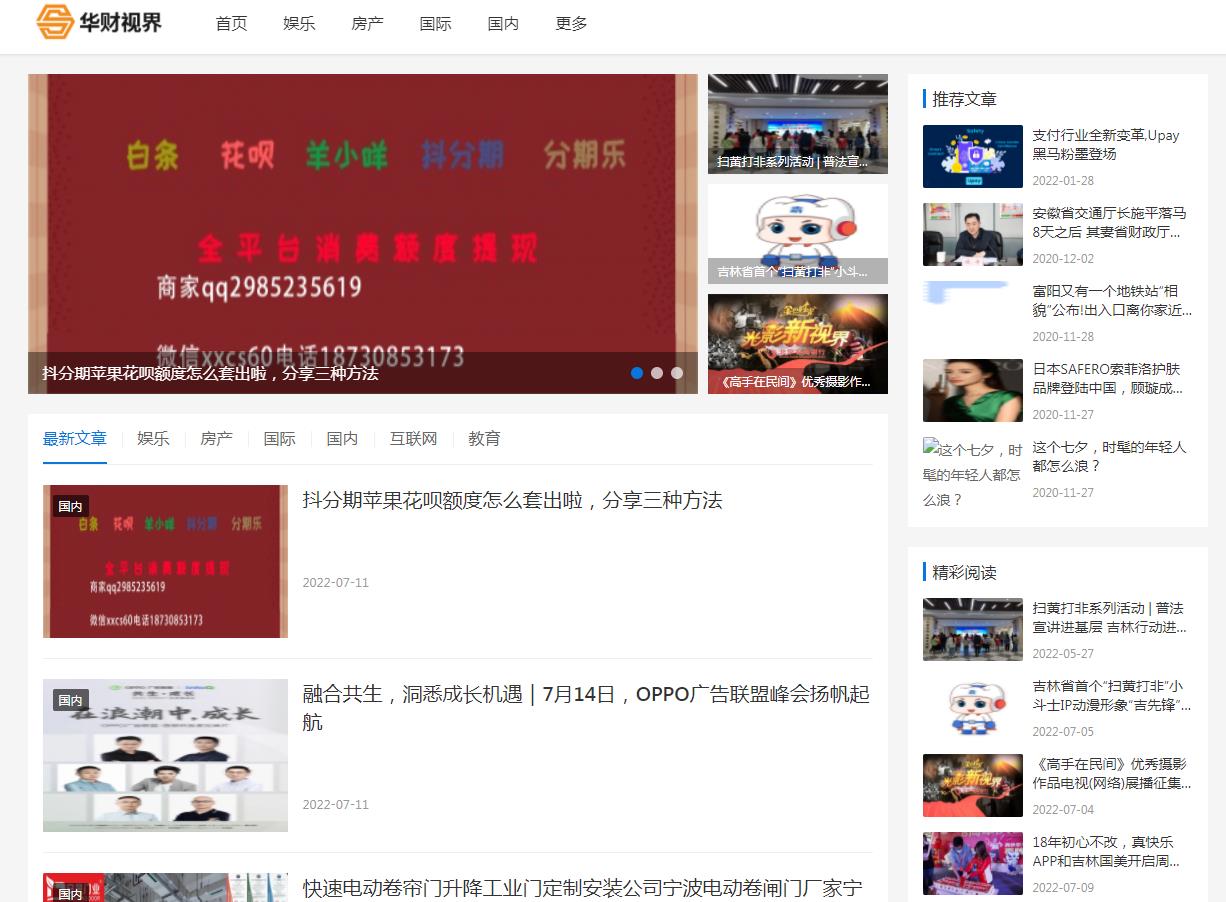Viewport: 1226px width, 902px height.
Task: Click the 国内 tag on the 卷帘门 article image
Action: coord(70,893)
